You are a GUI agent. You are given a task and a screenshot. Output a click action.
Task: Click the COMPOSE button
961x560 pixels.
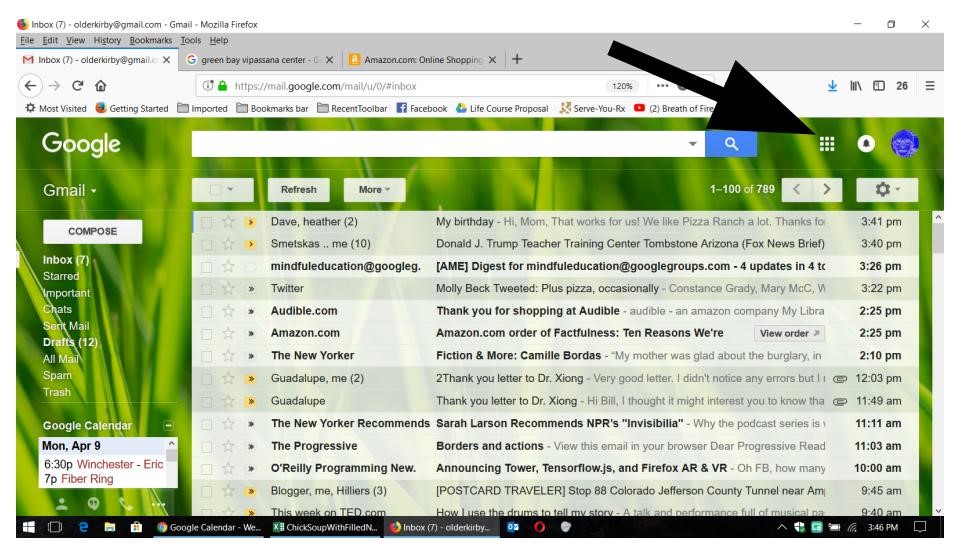point(93,232)
